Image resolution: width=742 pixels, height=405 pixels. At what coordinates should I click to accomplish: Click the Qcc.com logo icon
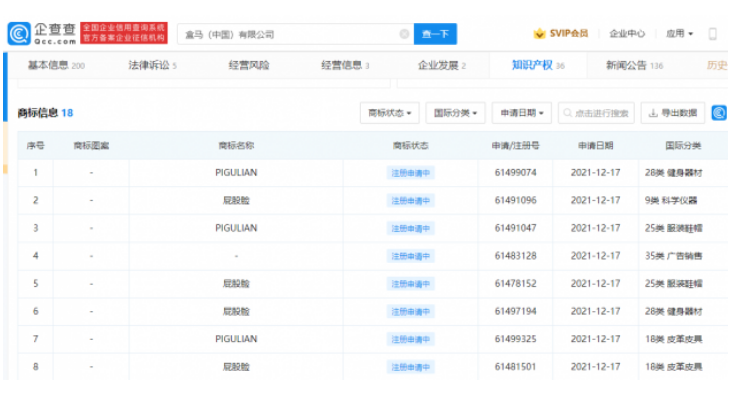tap(19, 34)
